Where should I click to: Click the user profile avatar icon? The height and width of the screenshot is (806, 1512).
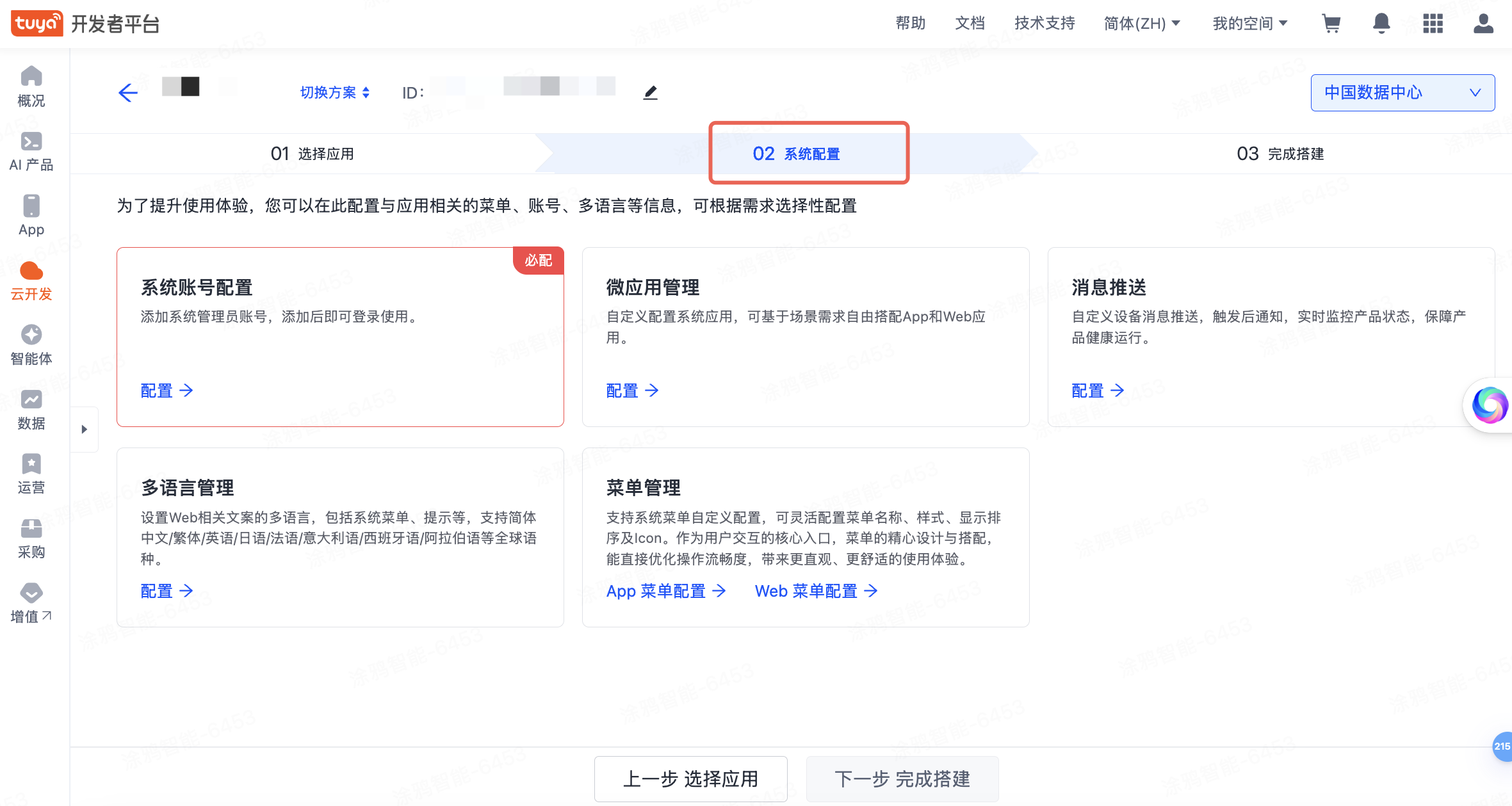click(1483, 24)
